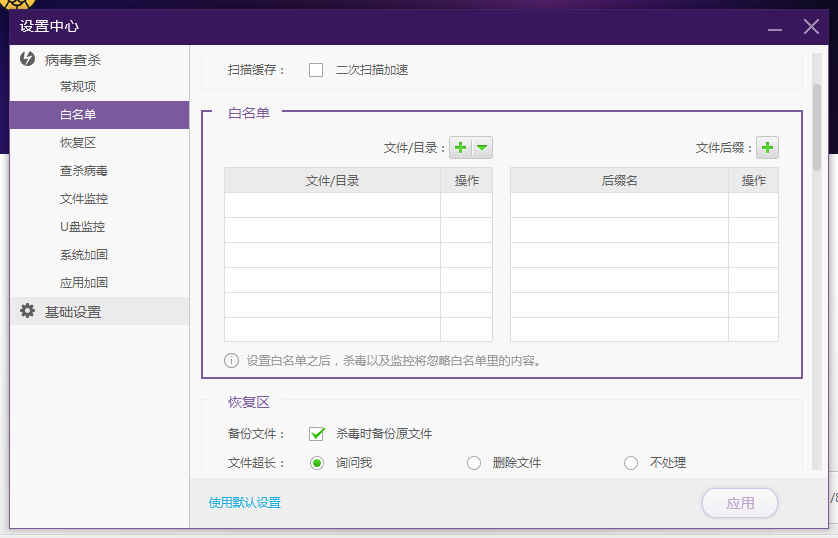
Task: Click the 病毒查杀 shield icon in sidebar
Action: [x=28, y=59]
